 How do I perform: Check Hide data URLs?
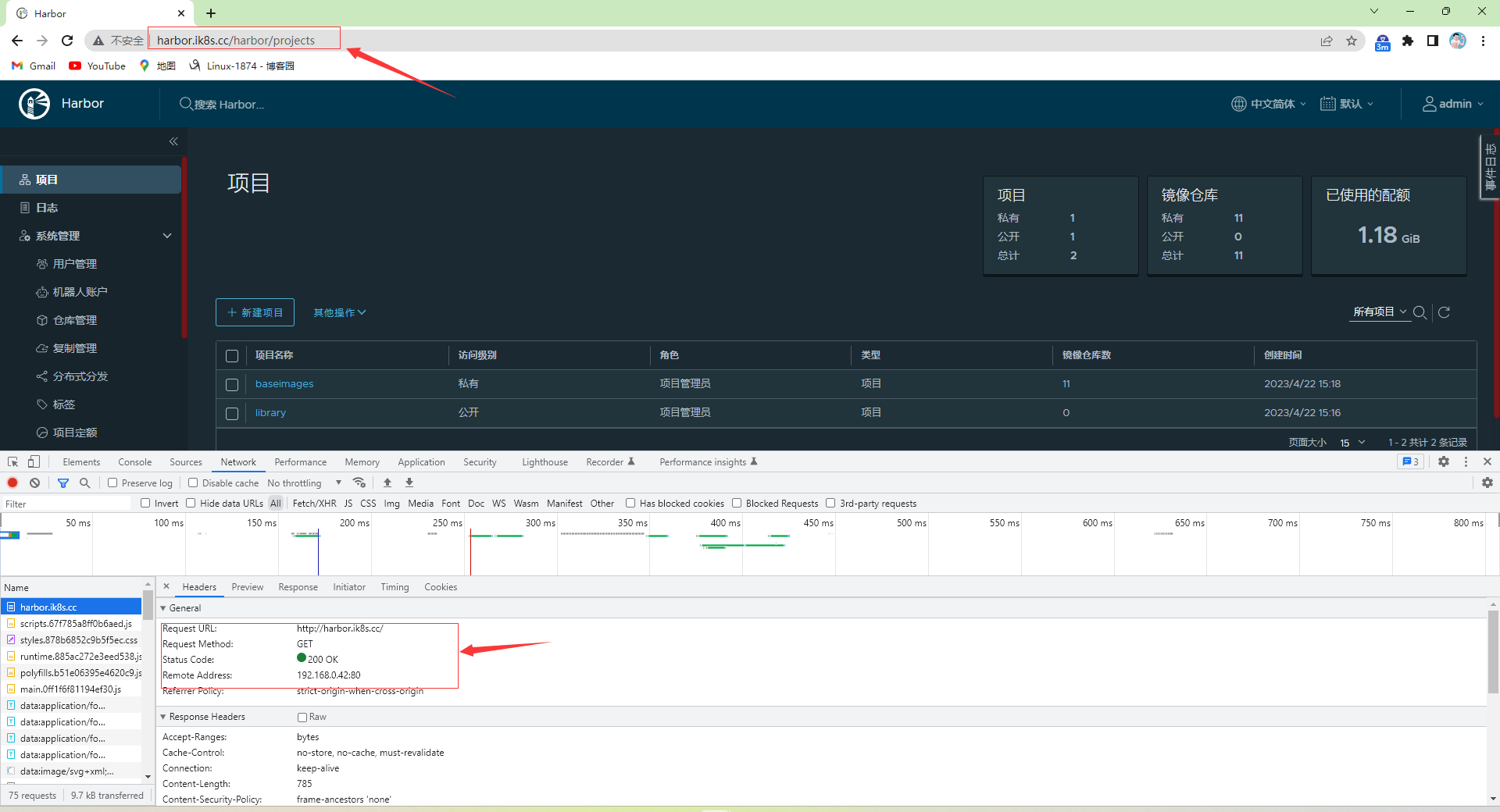[191, 503]
